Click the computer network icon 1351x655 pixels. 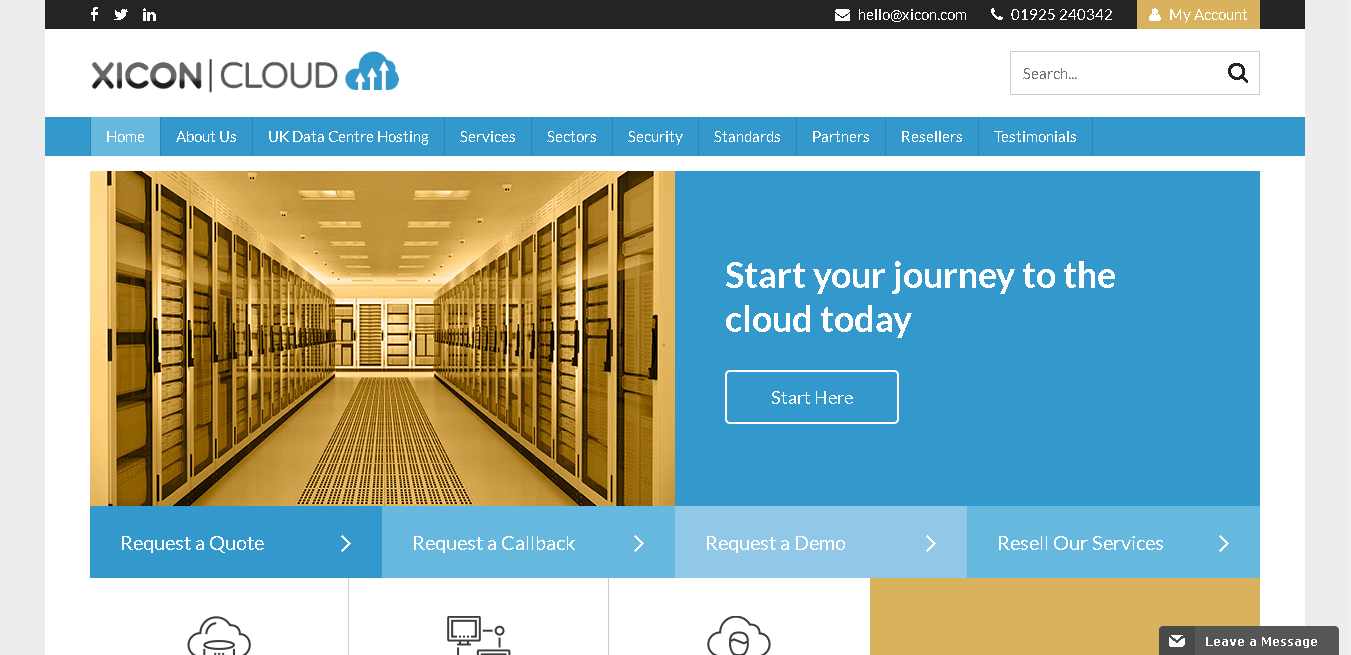click(x=478, y=635)
